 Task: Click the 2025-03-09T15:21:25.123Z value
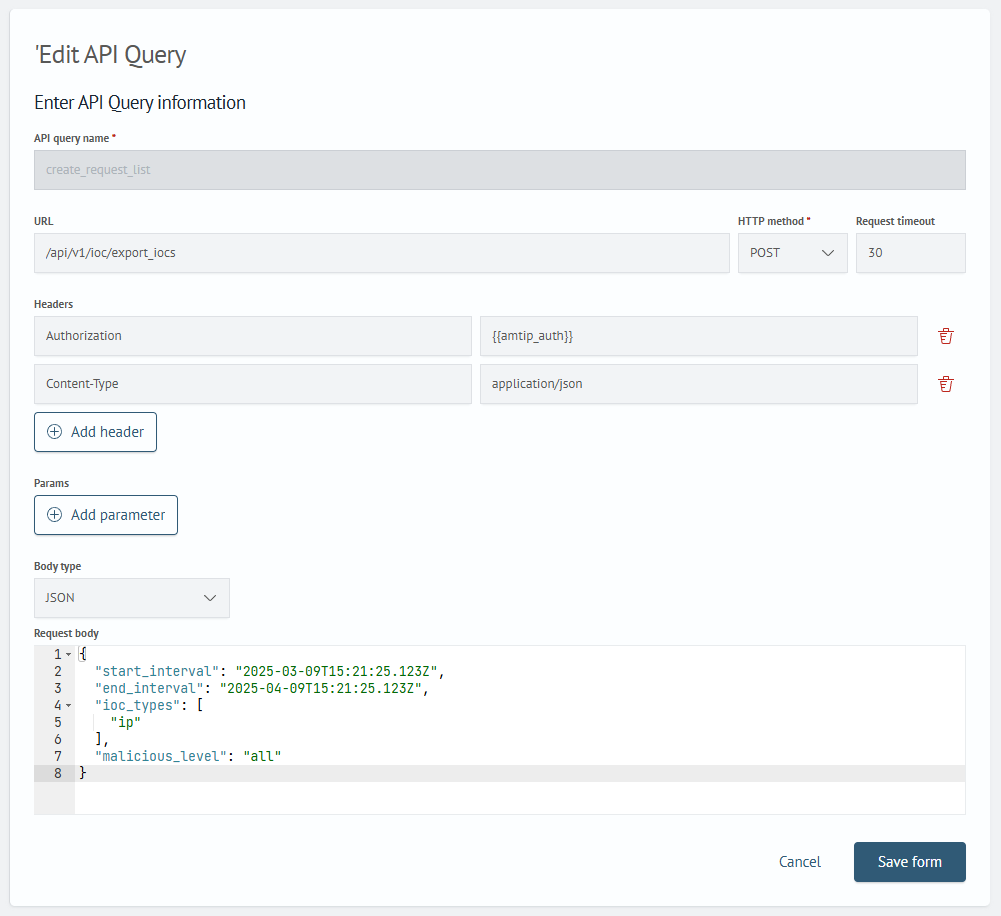336,671
